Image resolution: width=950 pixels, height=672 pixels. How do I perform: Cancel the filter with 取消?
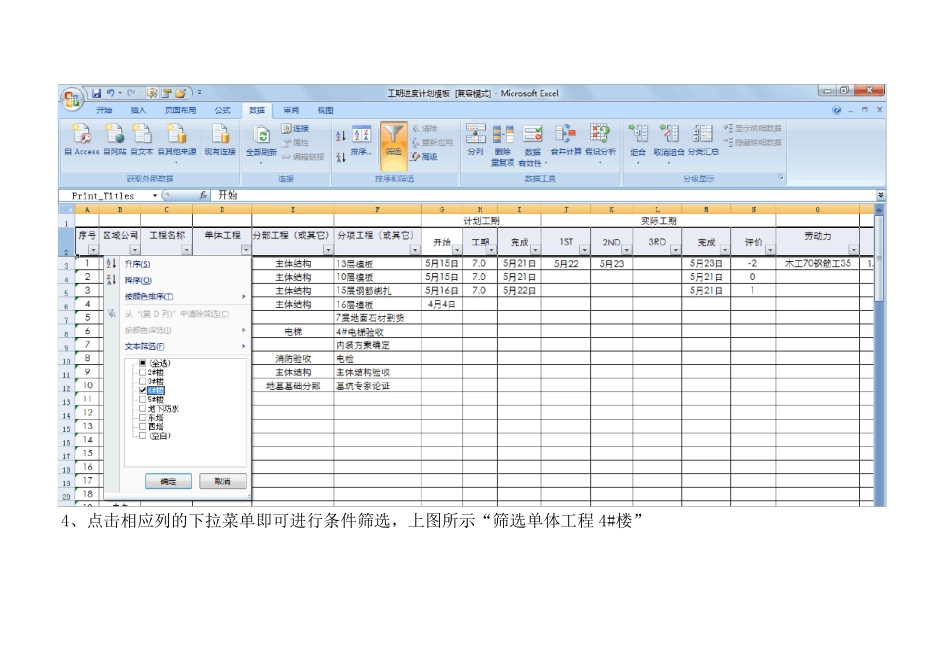point(222,481)
